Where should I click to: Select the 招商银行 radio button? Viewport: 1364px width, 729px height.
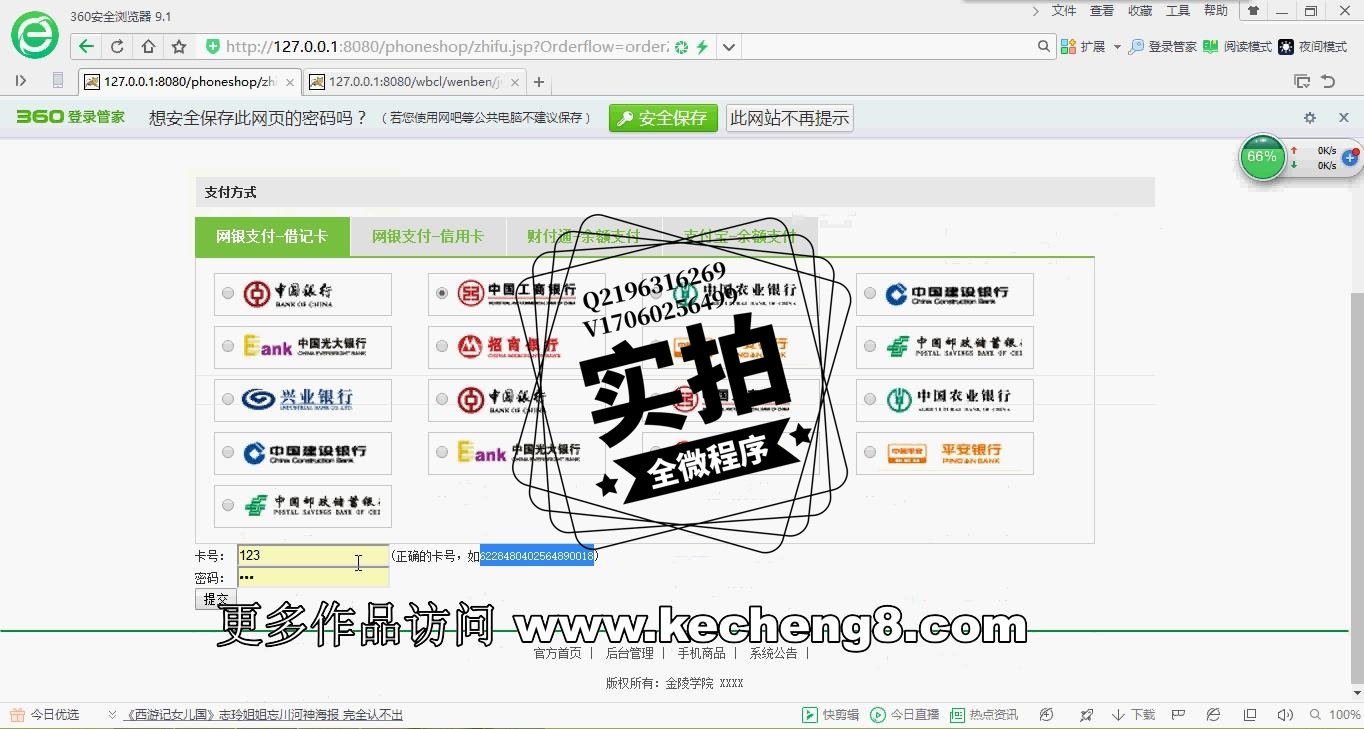point(442,346)
